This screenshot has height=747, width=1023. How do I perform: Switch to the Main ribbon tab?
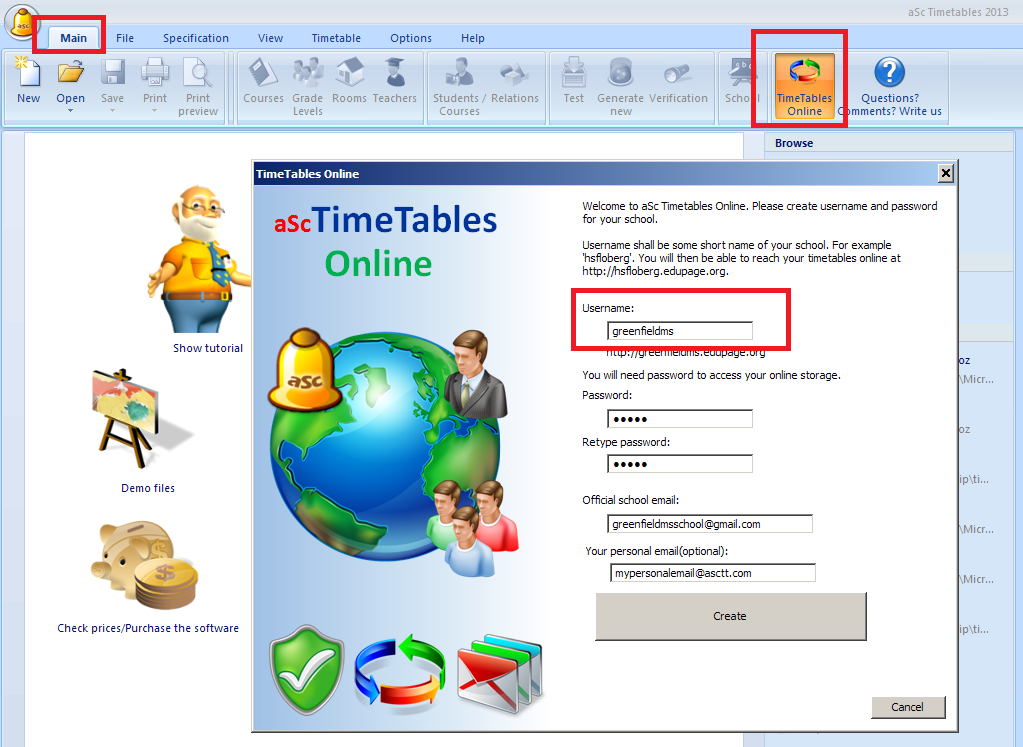click(73, 38)
